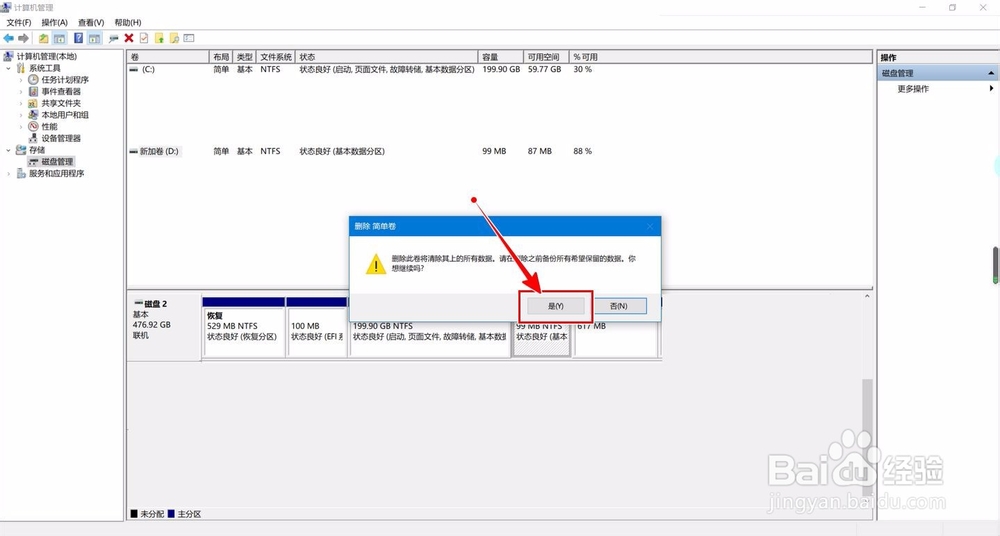This screenshot has width=1000, height=536.
Task: Click the grey Forward arrow in toolbar
Action: click(24, 38)
